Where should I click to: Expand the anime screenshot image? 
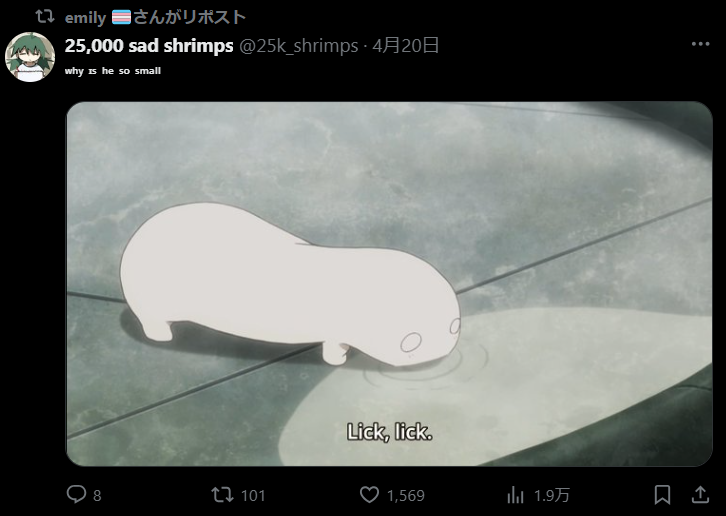click(389, 284)
